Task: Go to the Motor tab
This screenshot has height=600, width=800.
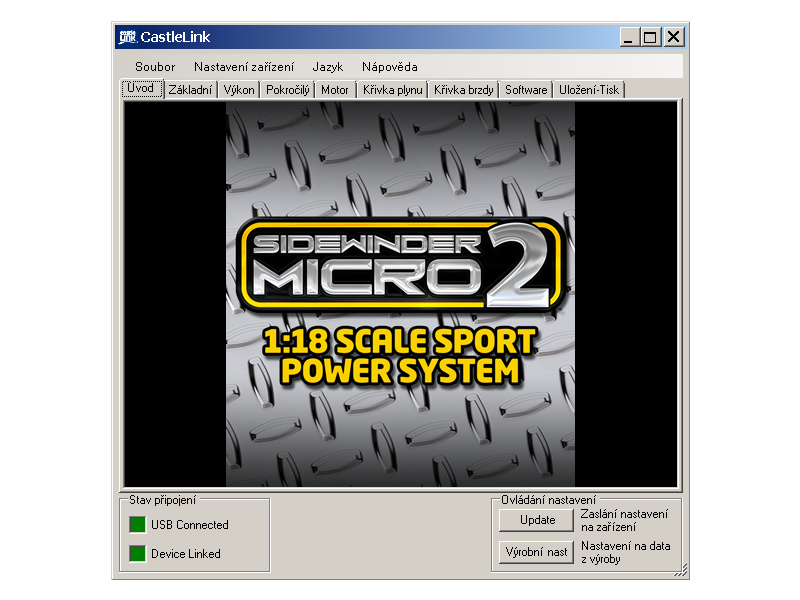Action: pos(335,90)
